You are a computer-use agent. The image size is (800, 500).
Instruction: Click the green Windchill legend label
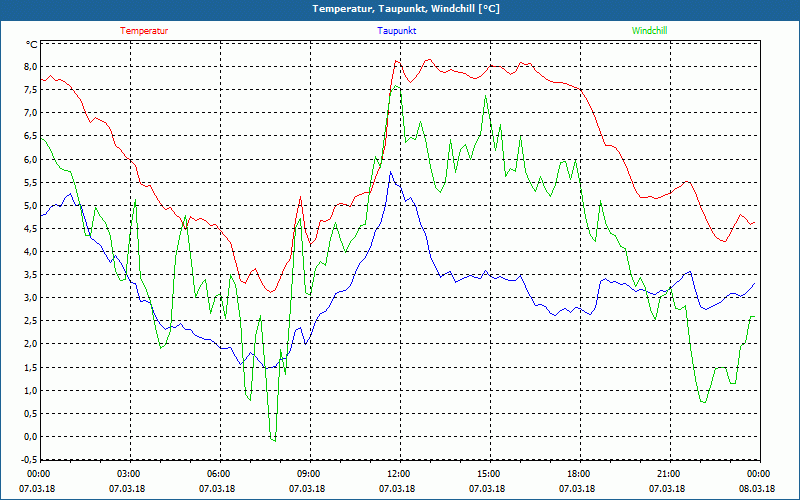[649, 31]
